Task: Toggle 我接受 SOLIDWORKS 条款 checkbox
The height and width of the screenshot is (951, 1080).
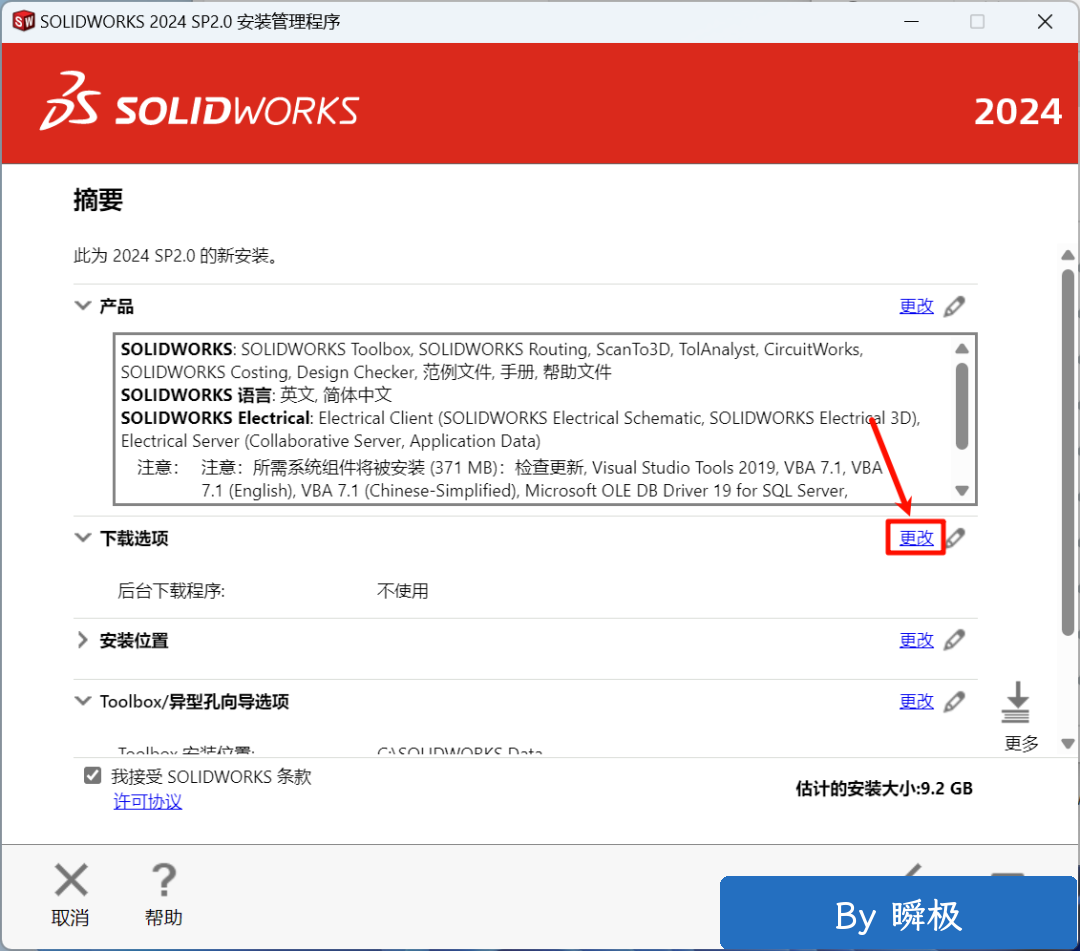Action: click(93, 776)
